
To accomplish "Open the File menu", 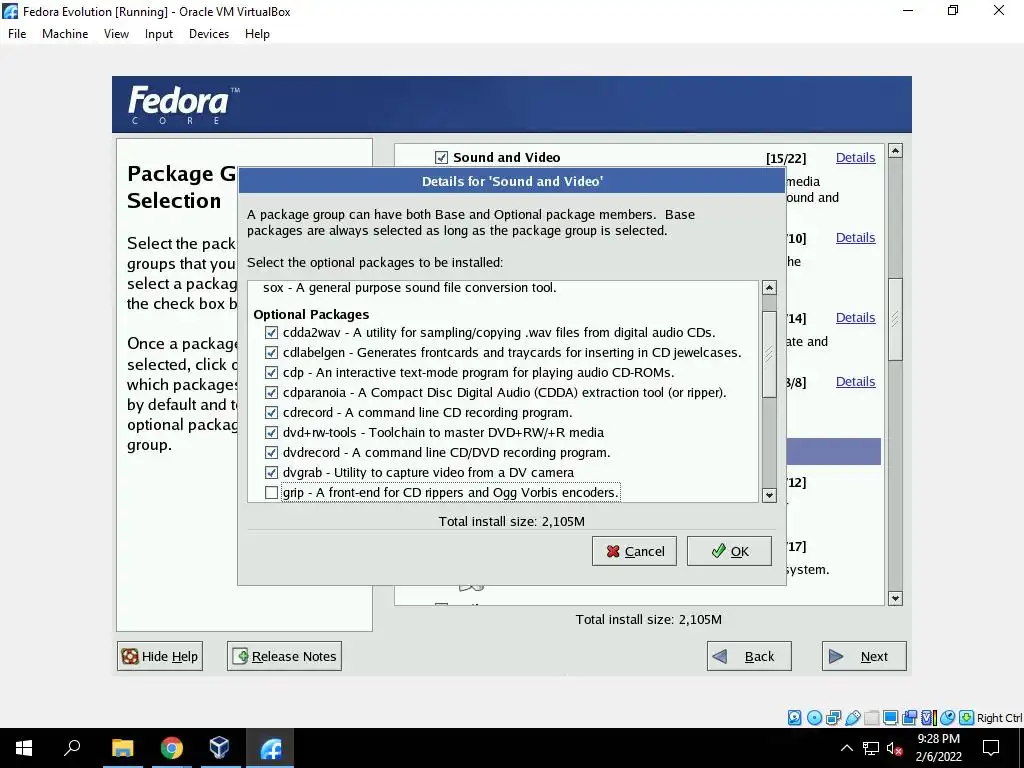I will click(17, 34).
